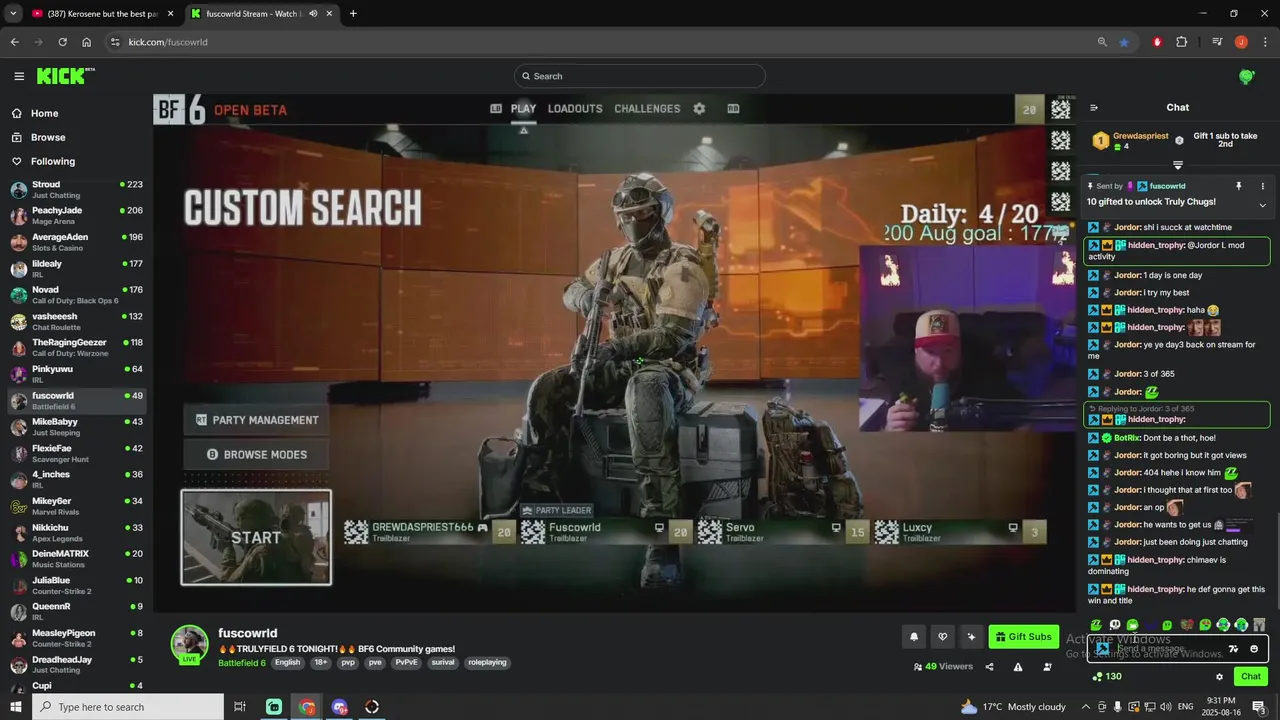This screenshot has height=720, width=1280.
Task: Click the green Chat send button
Action: click(1251, 677)
